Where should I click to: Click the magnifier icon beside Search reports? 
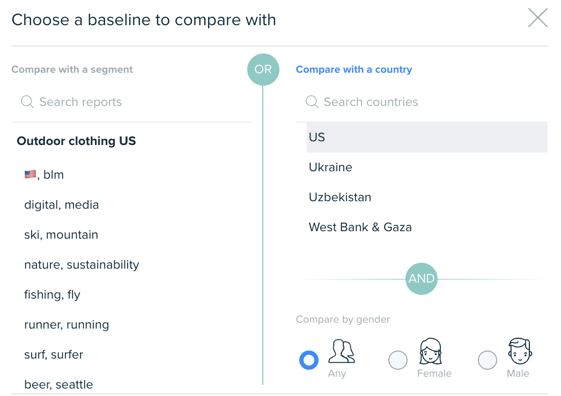tap(27, 102)
